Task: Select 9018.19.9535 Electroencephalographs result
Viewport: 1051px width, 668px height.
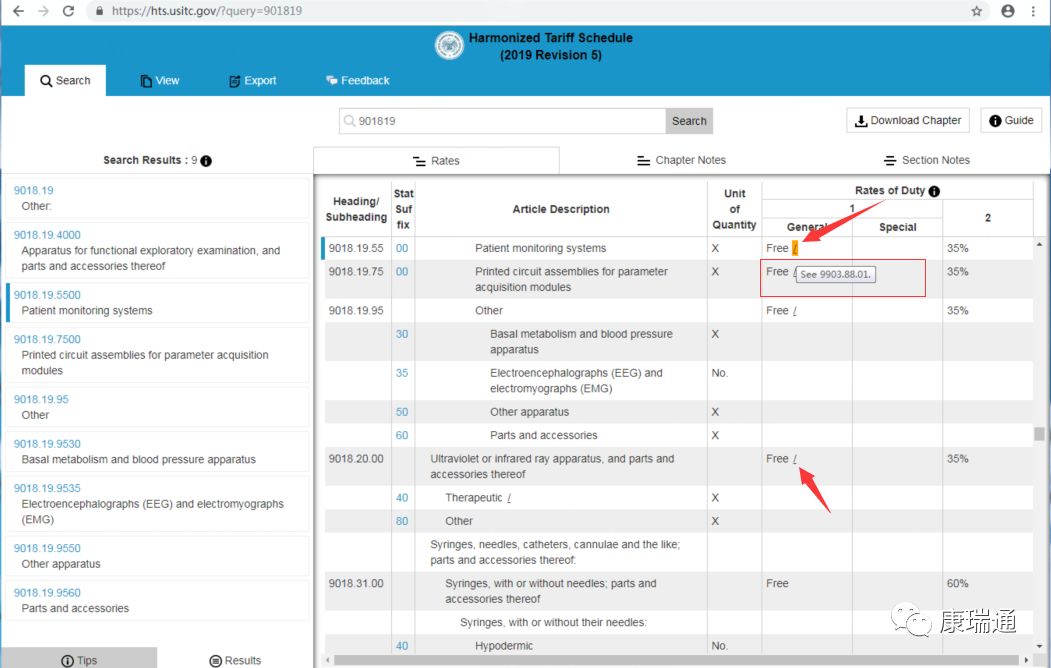Action: click(x=158, y=503)
